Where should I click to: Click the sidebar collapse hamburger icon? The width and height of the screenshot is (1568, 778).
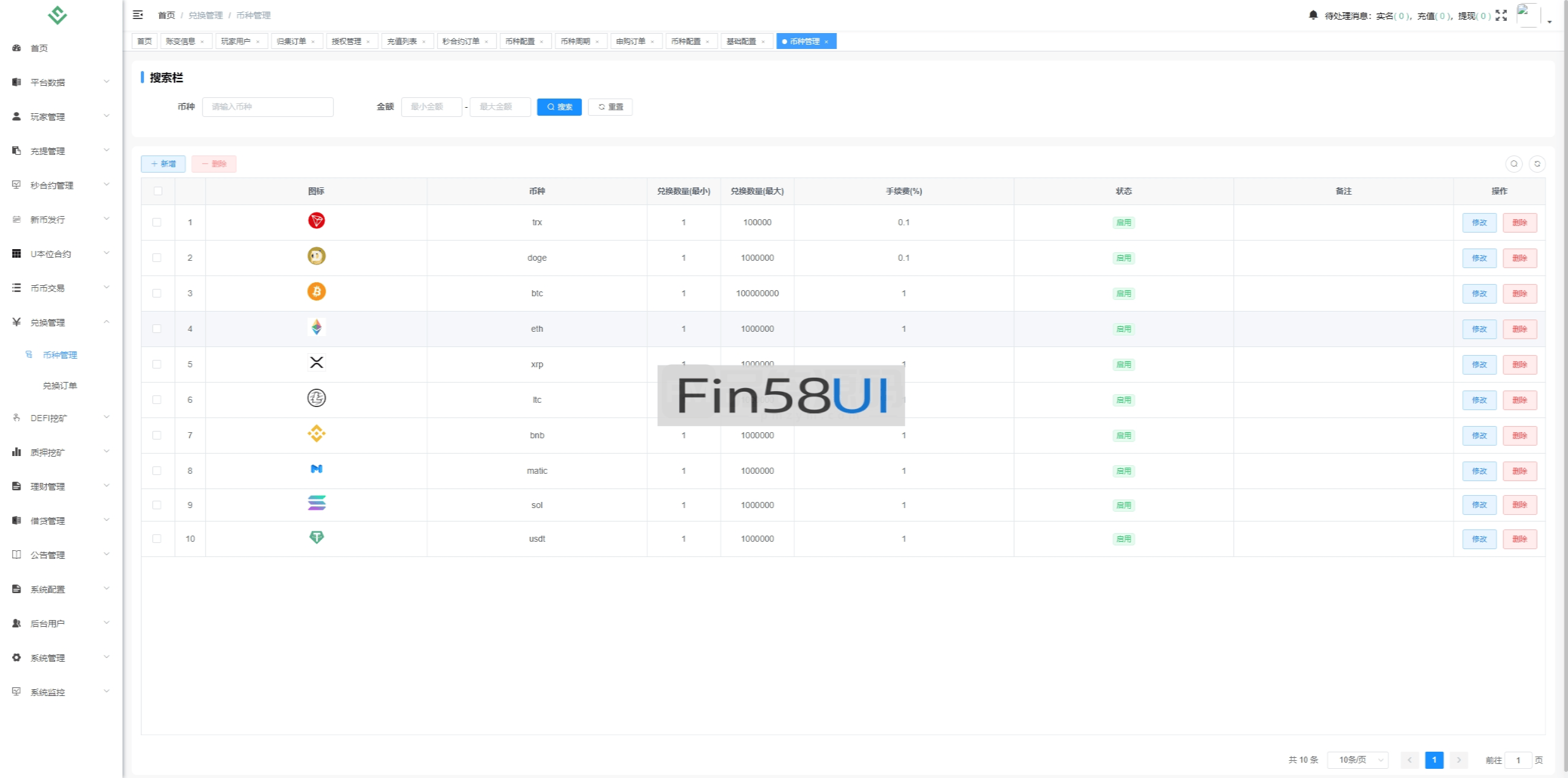tap(138, 15)
